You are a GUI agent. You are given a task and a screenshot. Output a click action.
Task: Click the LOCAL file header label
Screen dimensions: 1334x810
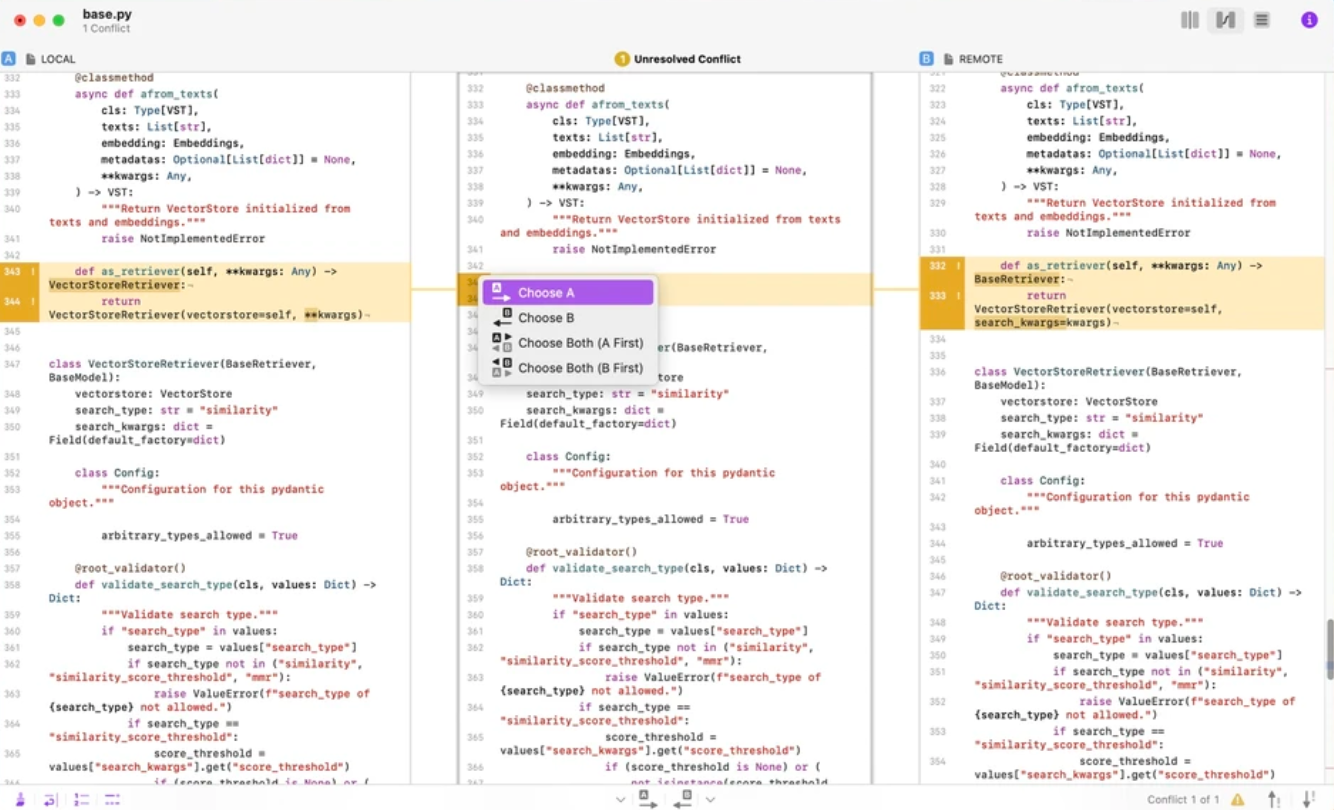(57, 59)
